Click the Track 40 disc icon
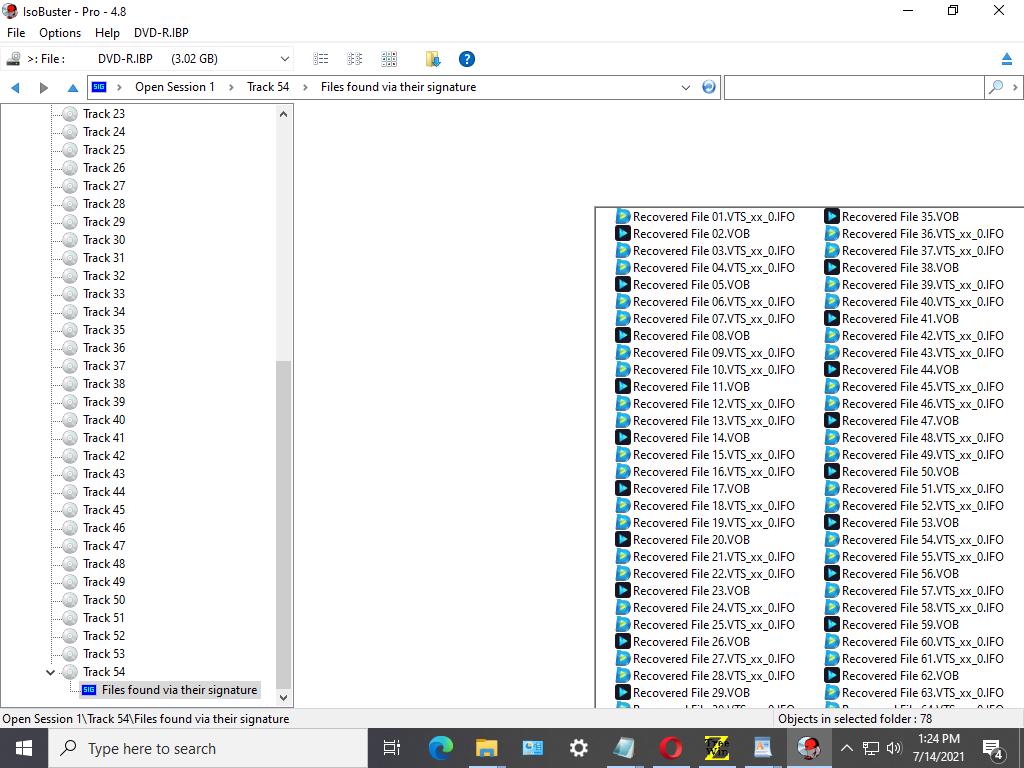Image resolution: width=1024 pixels, height=768 pixels. tap(70, 420)
